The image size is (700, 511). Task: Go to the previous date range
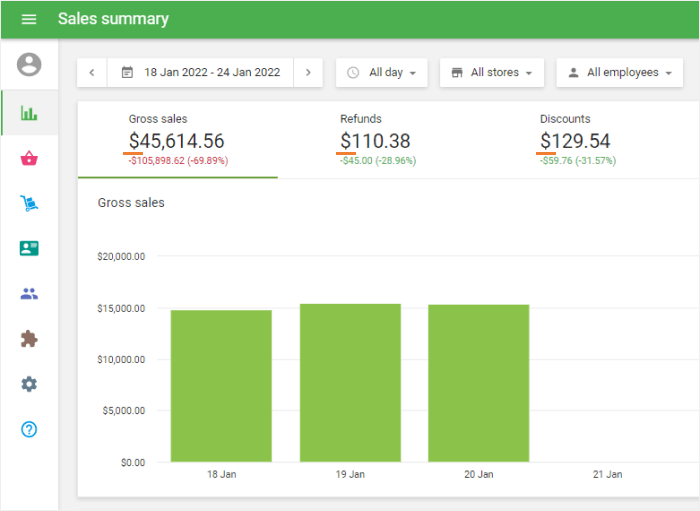(x=92, y=72)
